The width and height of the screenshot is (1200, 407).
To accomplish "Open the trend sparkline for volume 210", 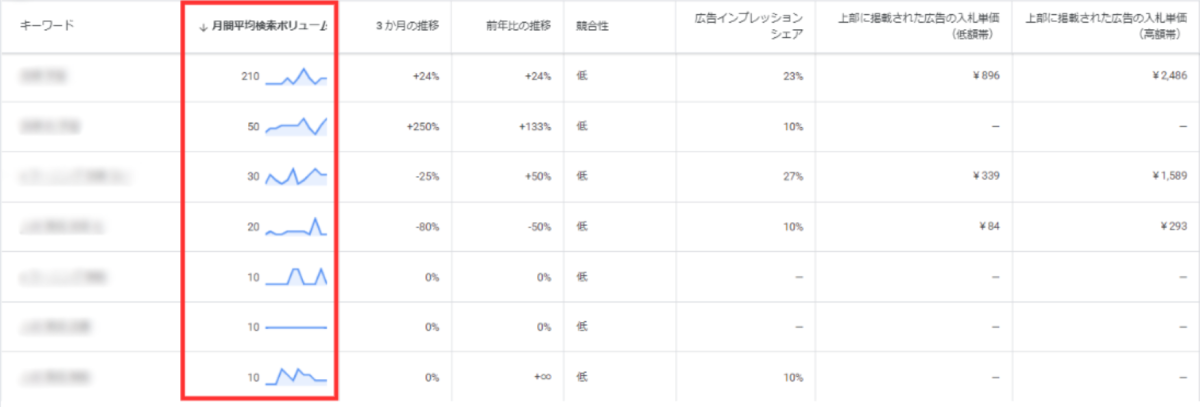I will click(296, 77).
